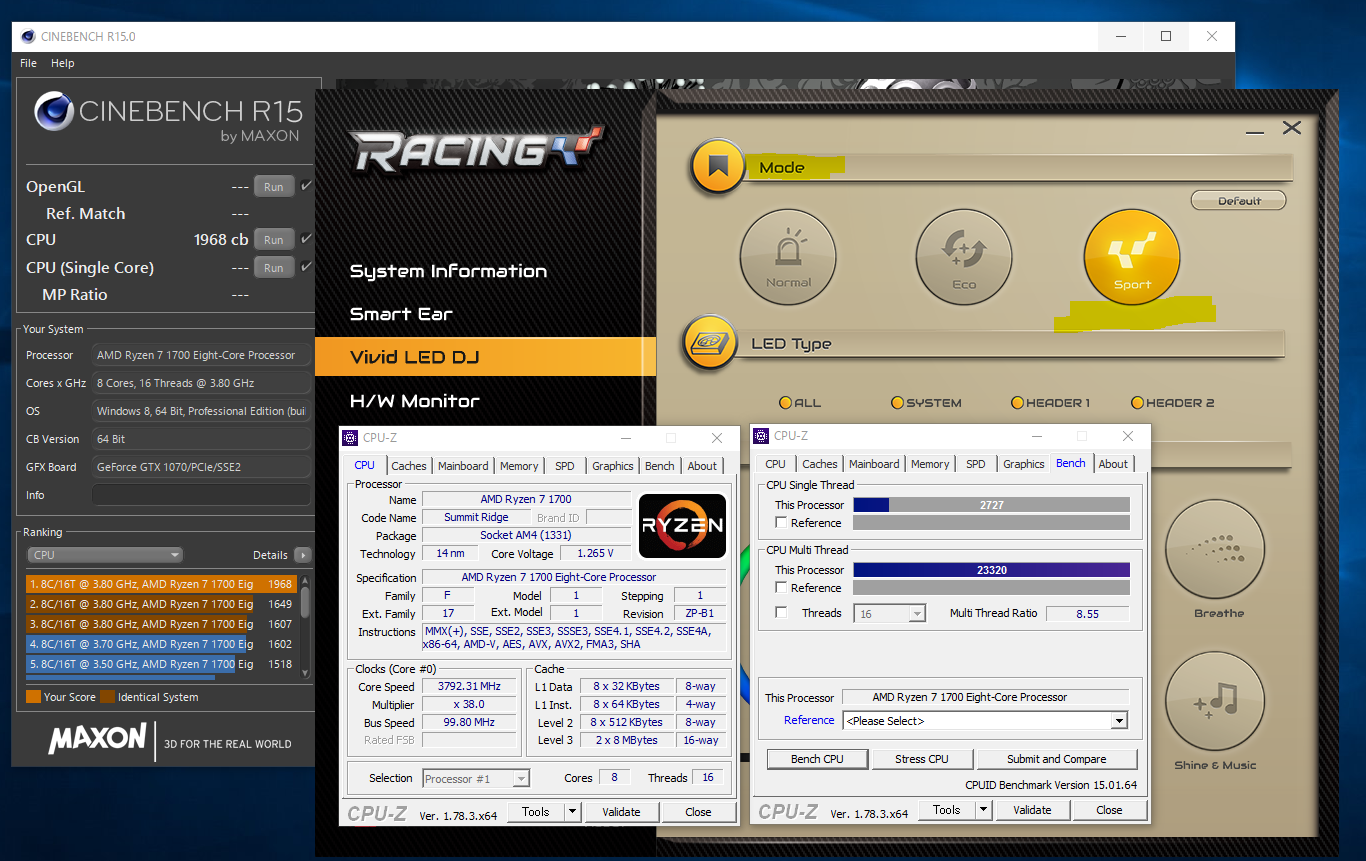Expand ranking Details arrow
This screenshot has height=861, width=1366.
click(302, 555)
